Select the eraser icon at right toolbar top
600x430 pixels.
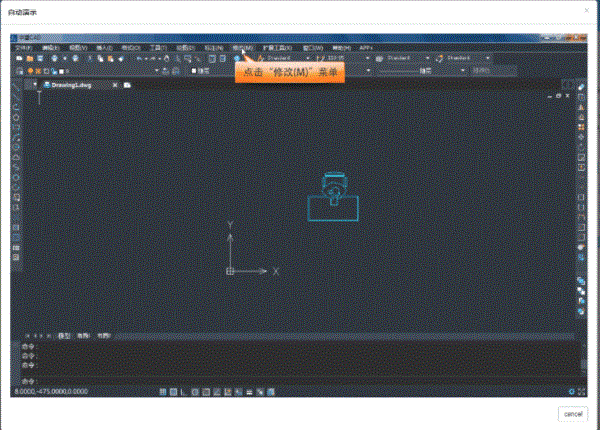tap(581, 87)
